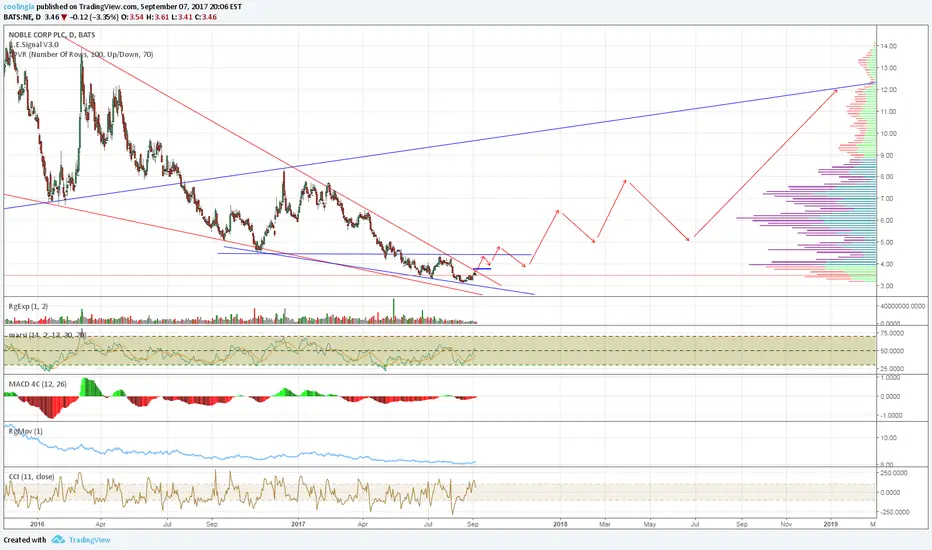The image size is (932, 550).
Task: Click the 3.00 price axis label
Action: tap(887, 286)
